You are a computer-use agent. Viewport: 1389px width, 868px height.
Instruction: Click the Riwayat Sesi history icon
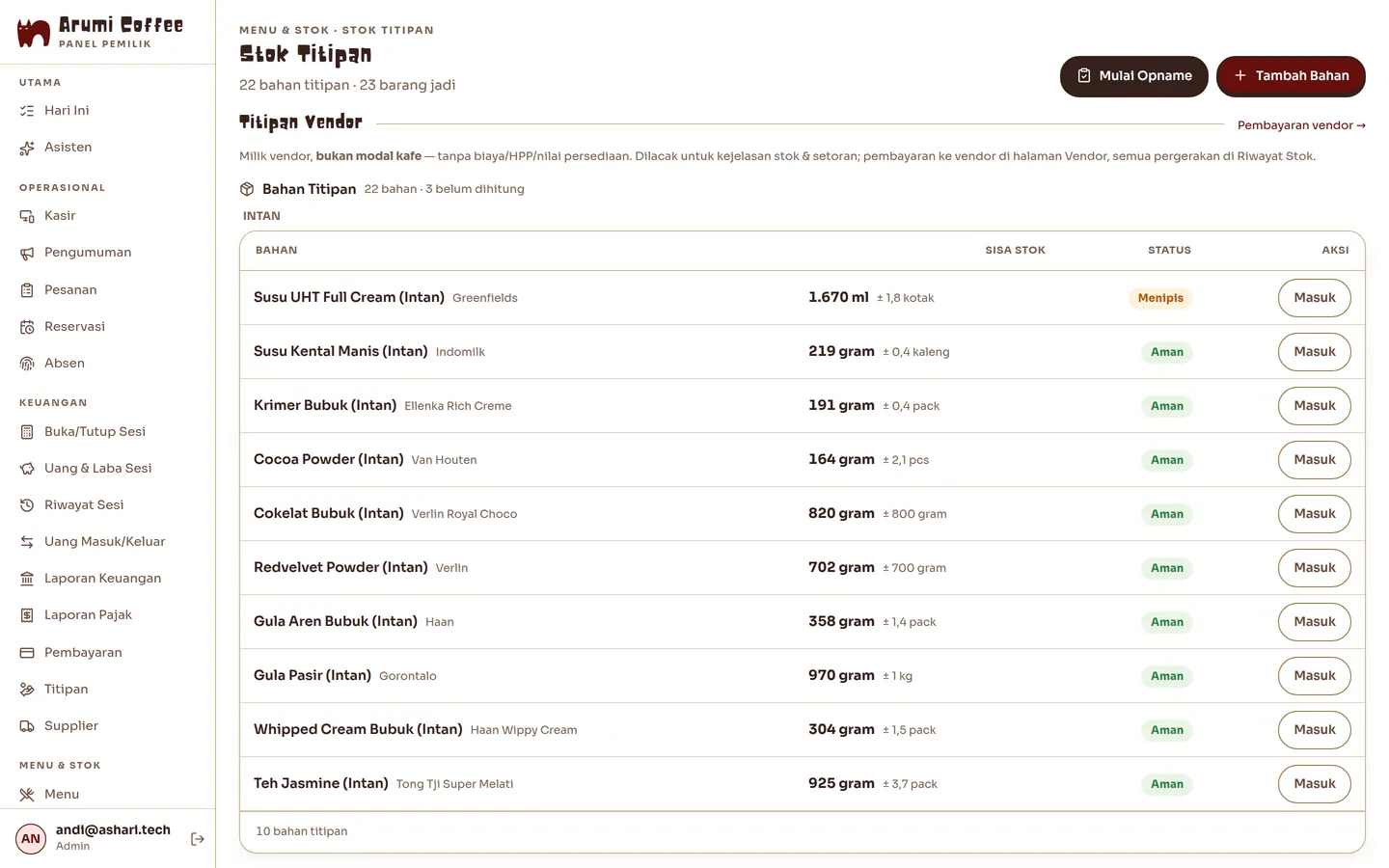click(27, 505)
